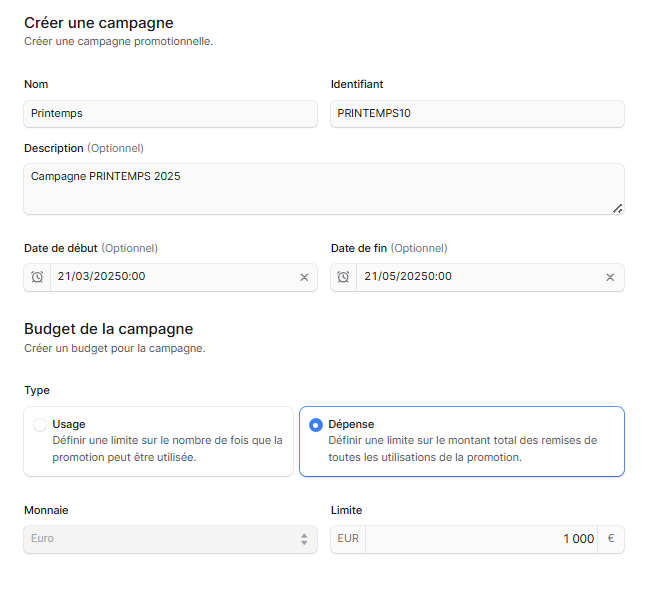Click into the Nom field containing Printemps
The image size is (651, 590).
[x=171, y=114]
